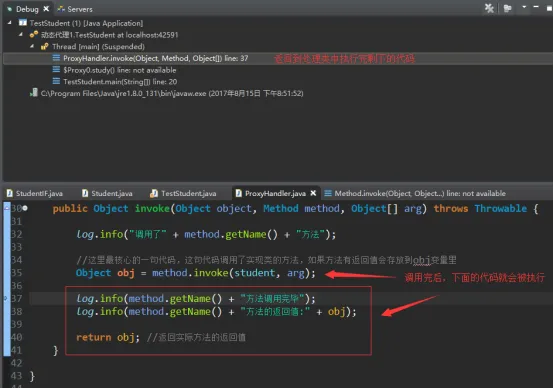Click the closing brace on line 43

[32, 376]
